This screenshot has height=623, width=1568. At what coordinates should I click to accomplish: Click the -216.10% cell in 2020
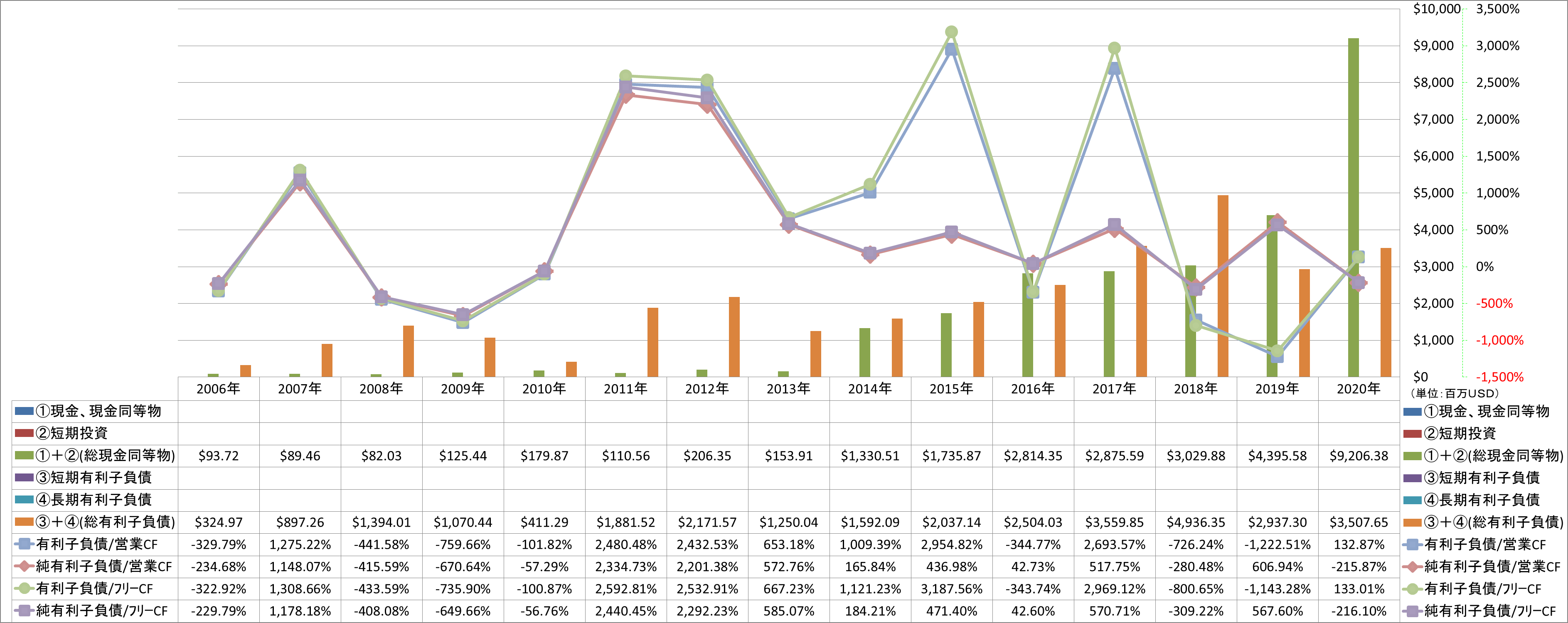tap(1359, 611)
